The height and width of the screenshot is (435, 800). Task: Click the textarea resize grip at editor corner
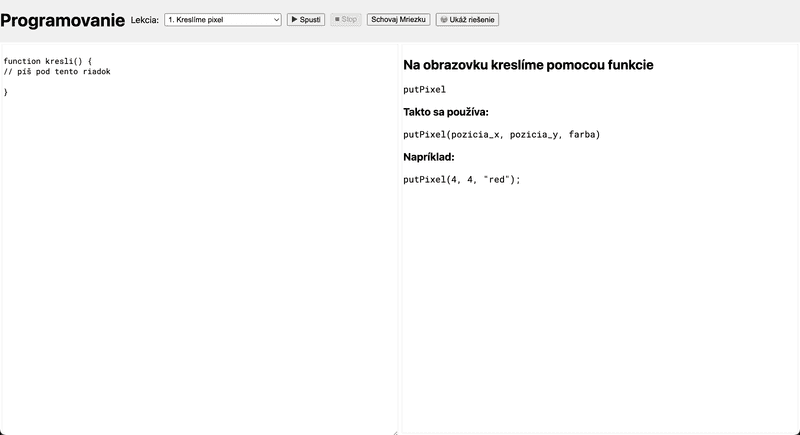395,432
